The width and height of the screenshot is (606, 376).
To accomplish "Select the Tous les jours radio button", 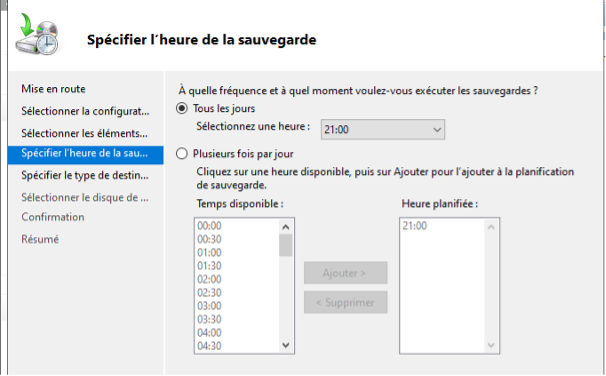I will pyautogui.click(x=182, y=109).
